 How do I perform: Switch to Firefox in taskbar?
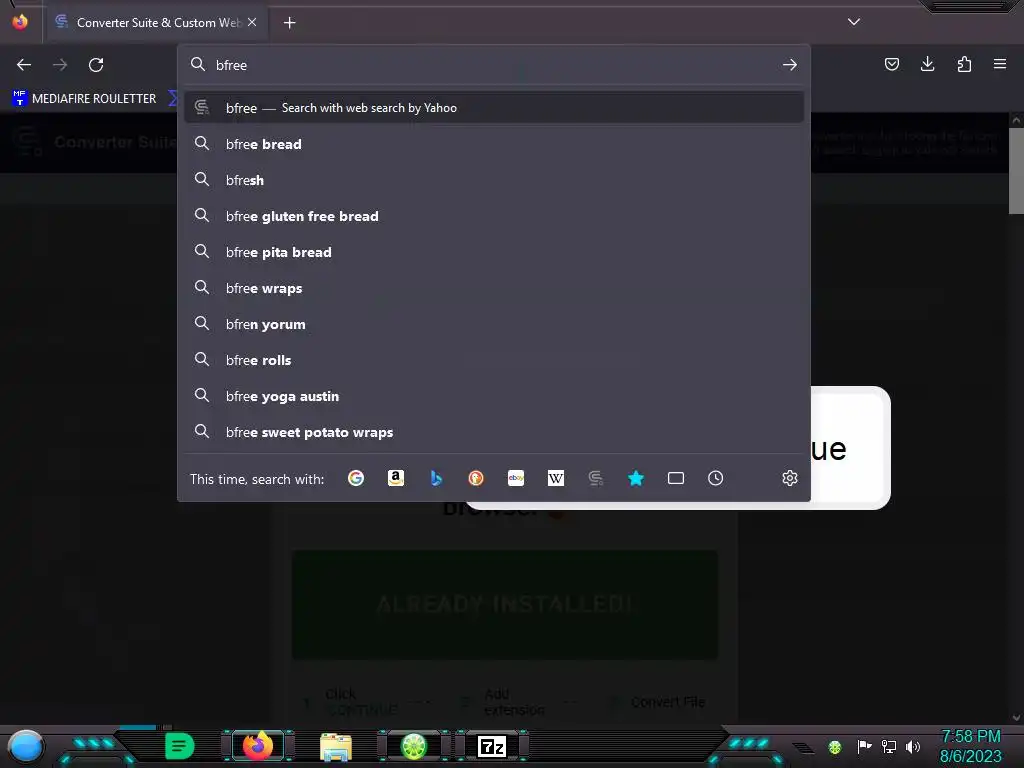click(258, 746)
